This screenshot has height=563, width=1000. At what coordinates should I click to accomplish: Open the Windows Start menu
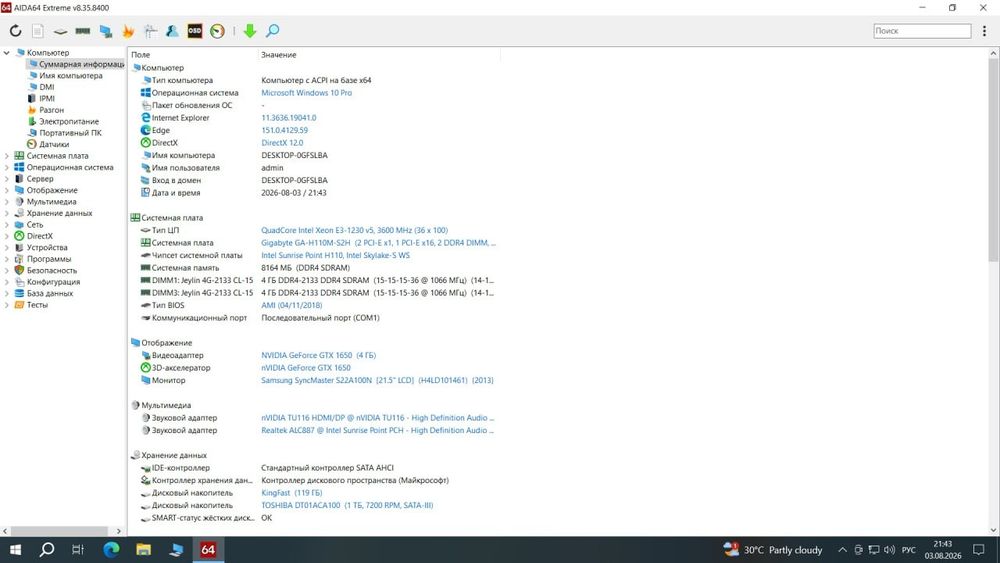tap(15, 550)
